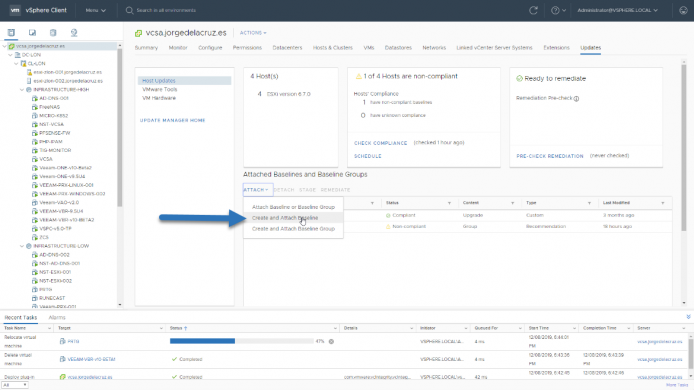Viewport: 694px width, 390px height.
Task: Filter the Last Modified column
Action: click(663, 203)
